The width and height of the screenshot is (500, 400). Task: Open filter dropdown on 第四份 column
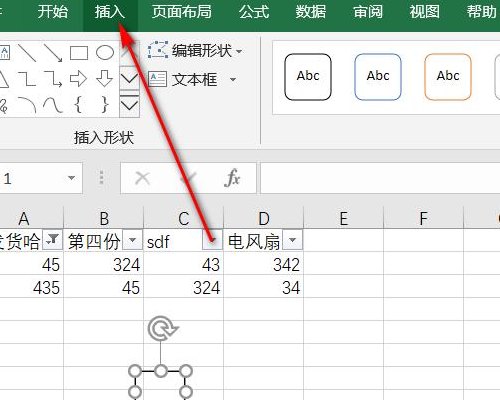point(132,240)
